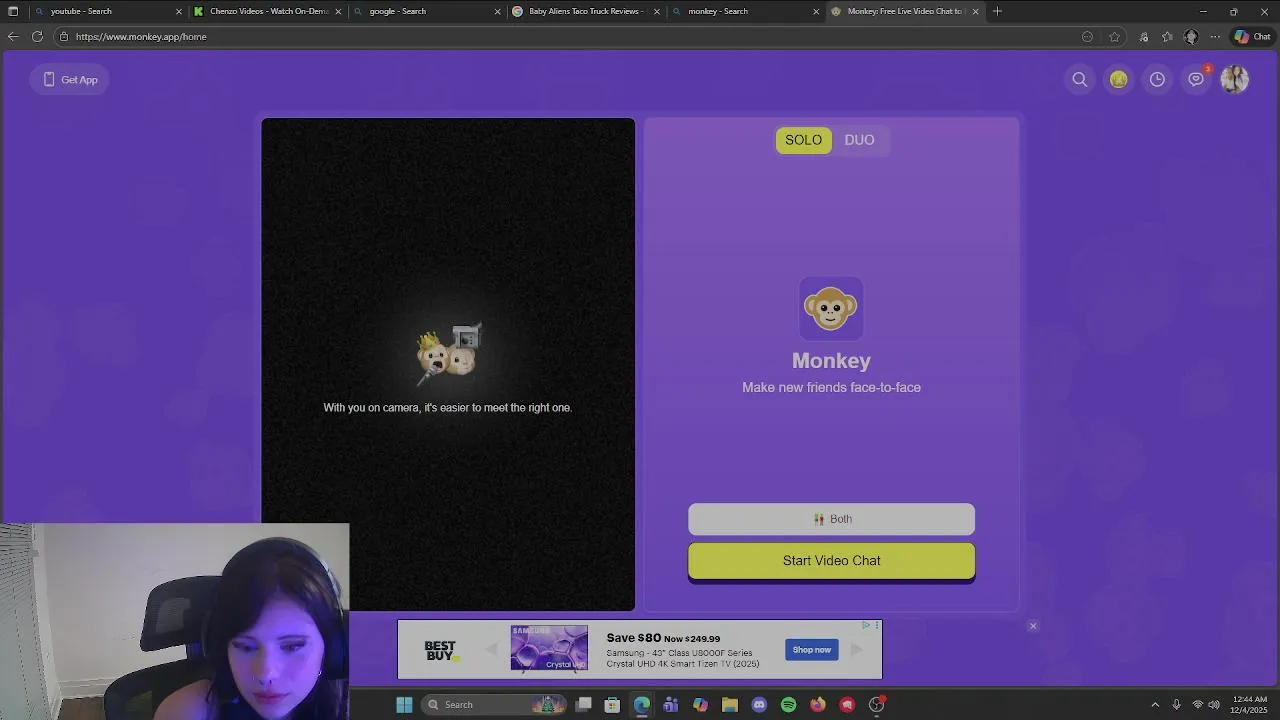The image size is (1280, 720).
Task: Click the Best Buy logo in the ad
Action: [x=440, y=650]
